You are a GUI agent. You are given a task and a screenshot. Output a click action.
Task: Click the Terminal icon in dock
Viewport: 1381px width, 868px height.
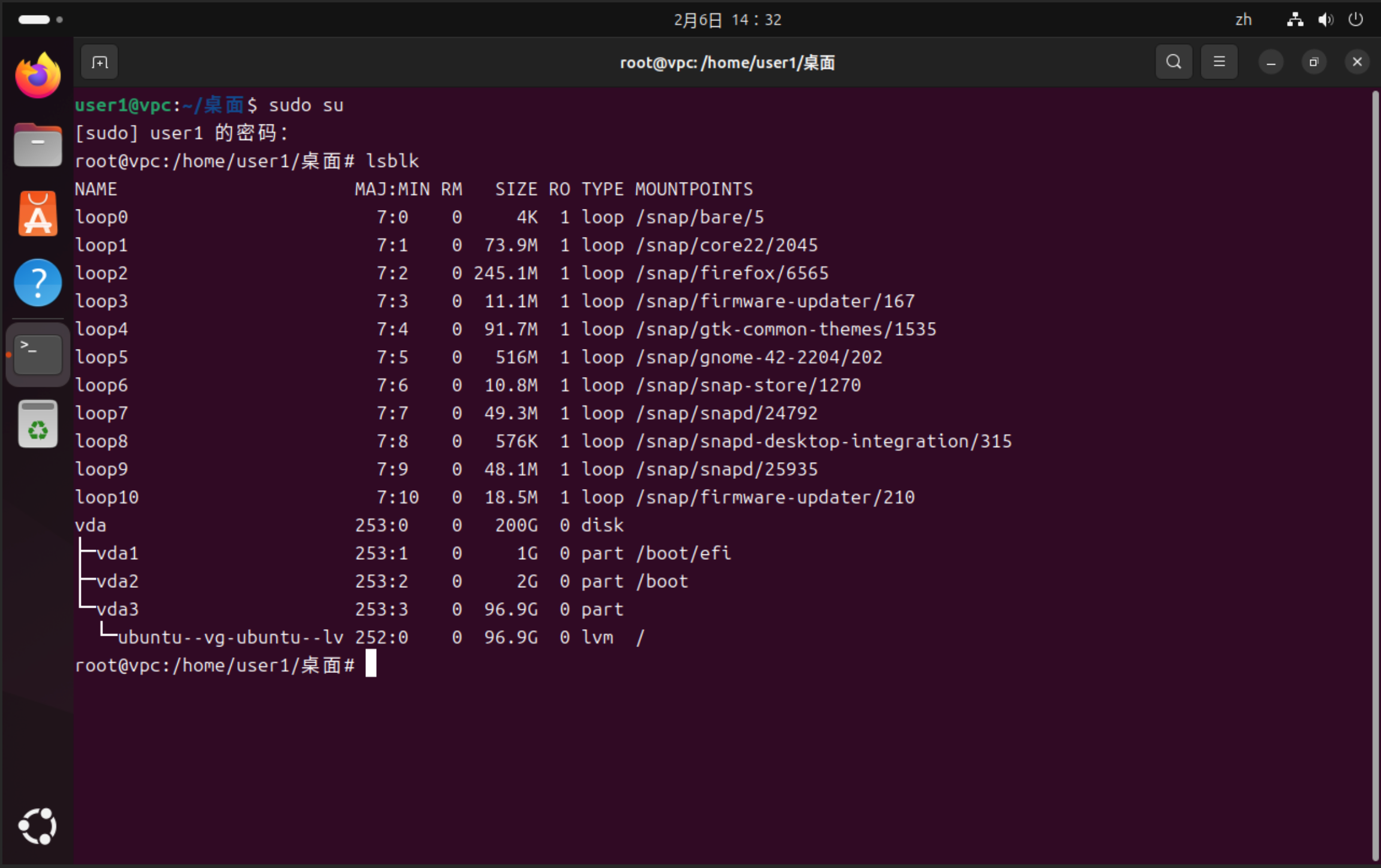pyautogui.click(x=38, y=354)
